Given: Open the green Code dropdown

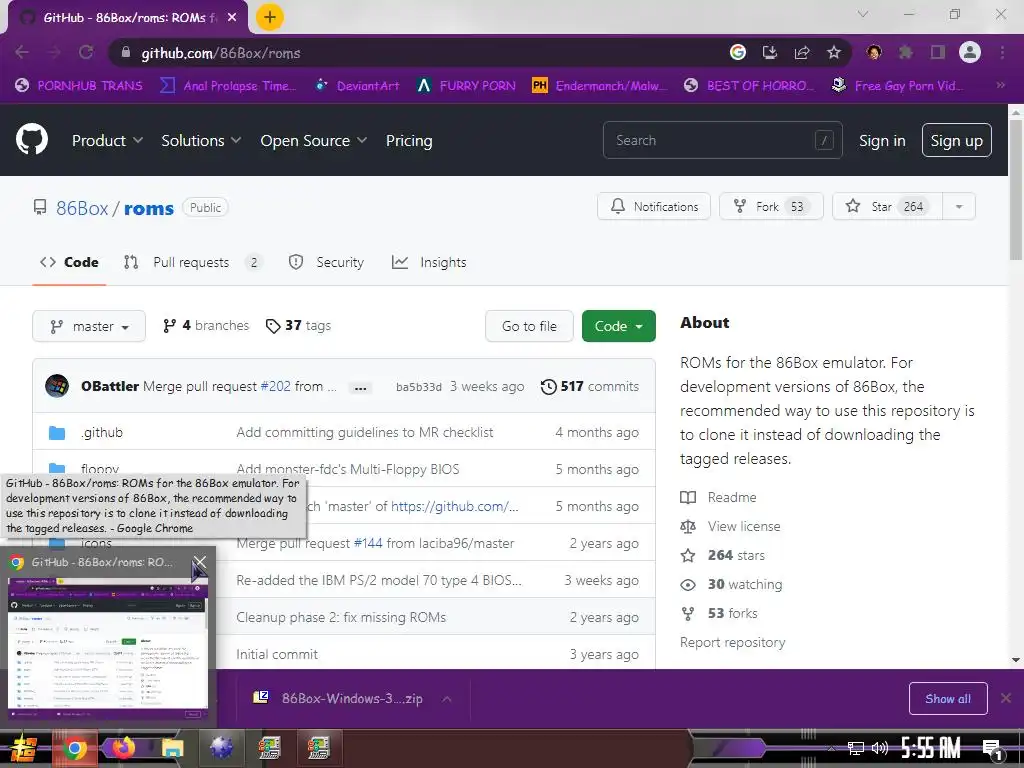Looking at the screenshot, I should (x=618, y=326).
